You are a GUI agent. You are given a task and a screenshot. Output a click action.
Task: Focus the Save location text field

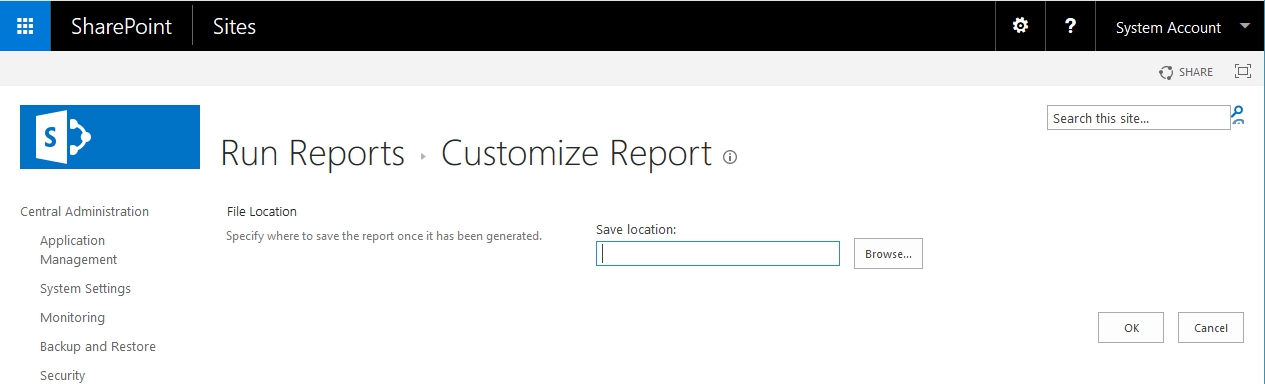[718, 254]
